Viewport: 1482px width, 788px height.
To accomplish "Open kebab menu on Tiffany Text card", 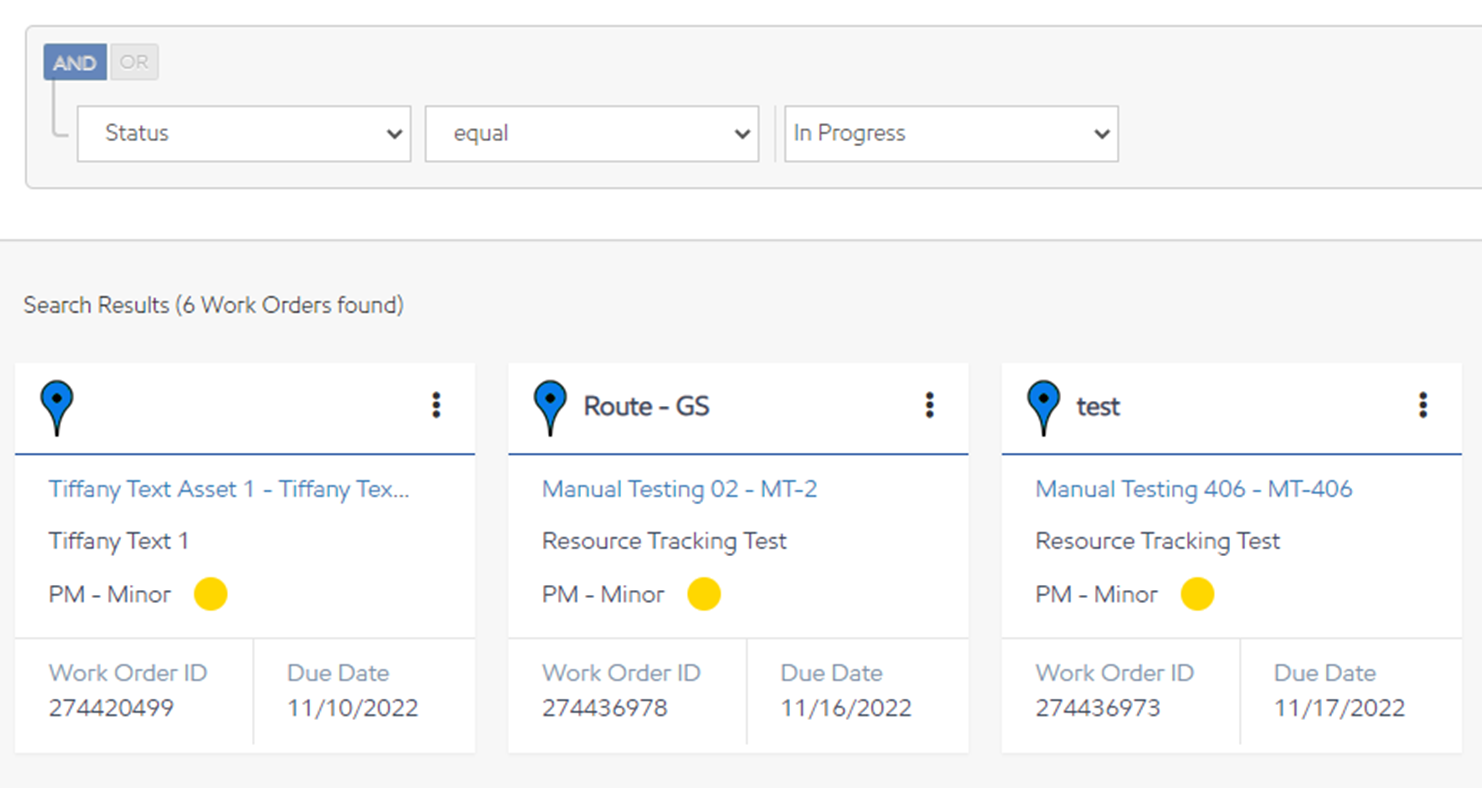I will coord(436,405).
